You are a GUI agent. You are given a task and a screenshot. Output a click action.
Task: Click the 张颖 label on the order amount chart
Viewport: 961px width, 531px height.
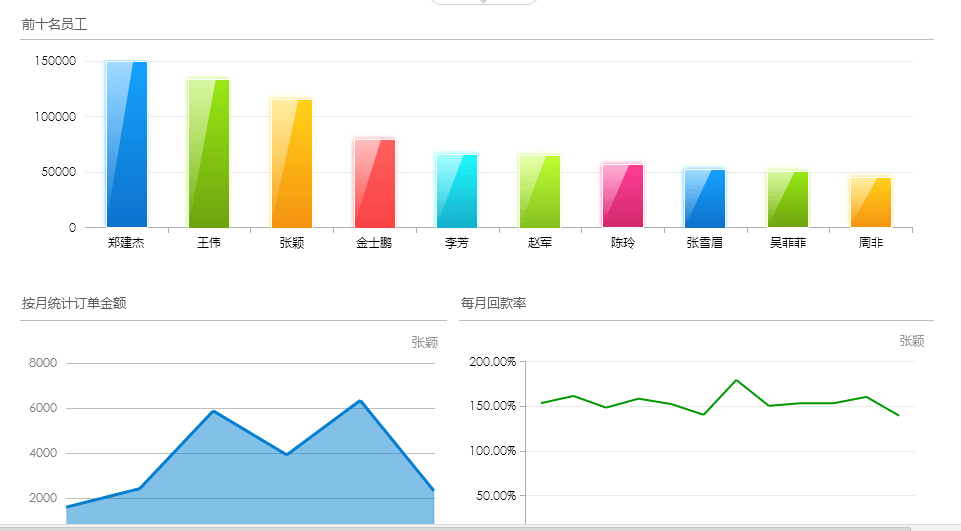coord(424,342)
